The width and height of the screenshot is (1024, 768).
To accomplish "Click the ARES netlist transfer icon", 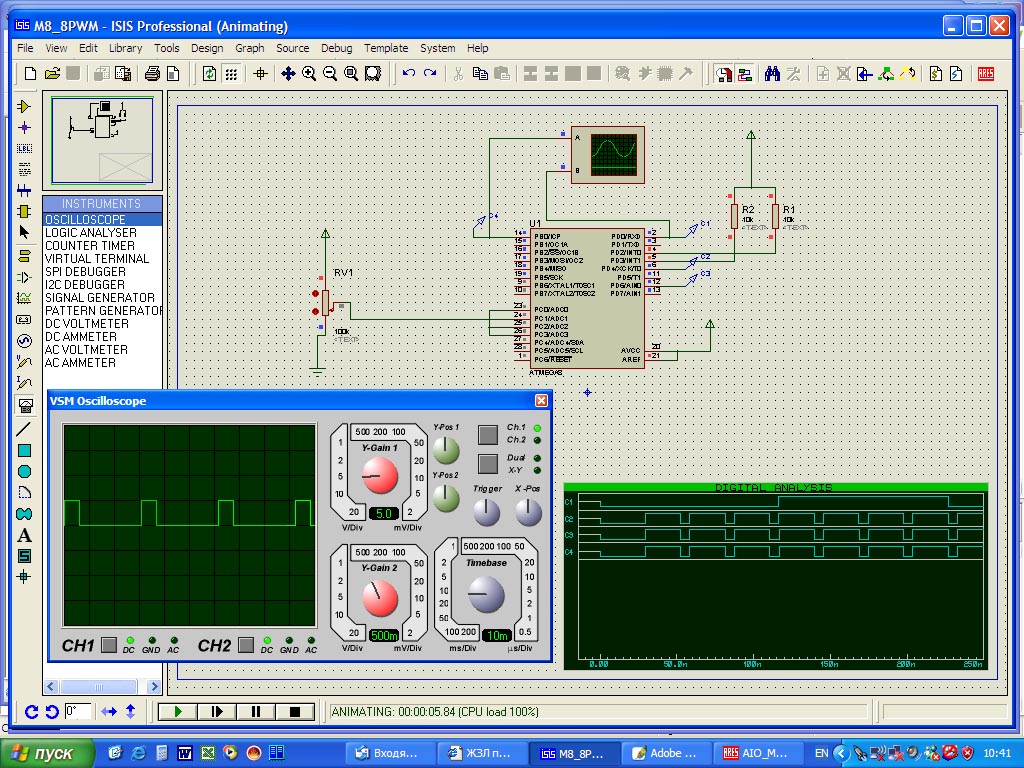I will click(x=985, y=73).
